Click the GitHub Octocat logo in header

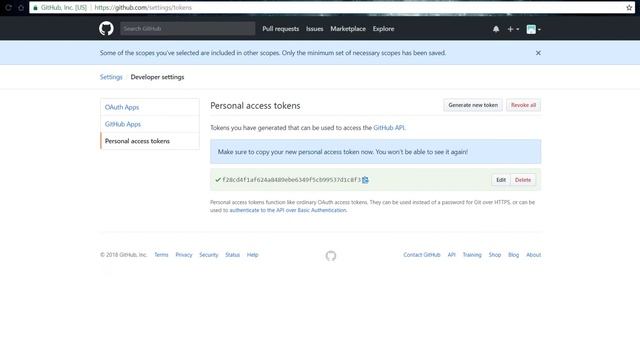click(x=106, y=29)
